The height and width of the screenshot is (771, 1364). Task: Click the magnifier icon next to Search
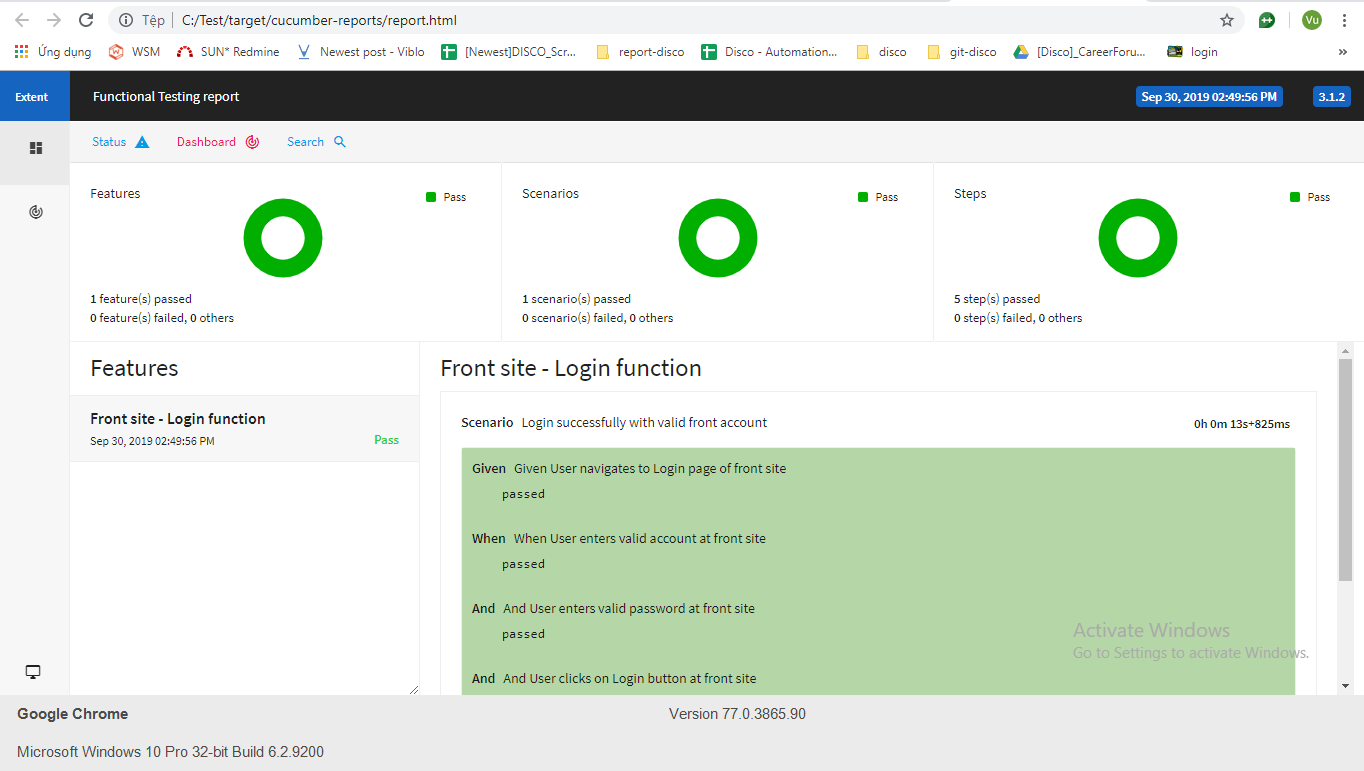point(340,142)
